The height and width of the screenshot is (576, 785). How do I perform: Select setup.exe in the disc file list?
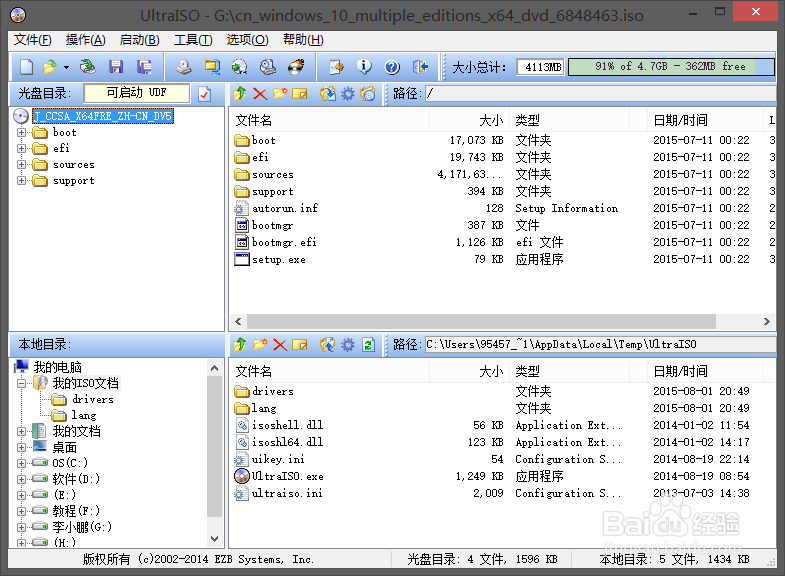[x=278, y=260]
